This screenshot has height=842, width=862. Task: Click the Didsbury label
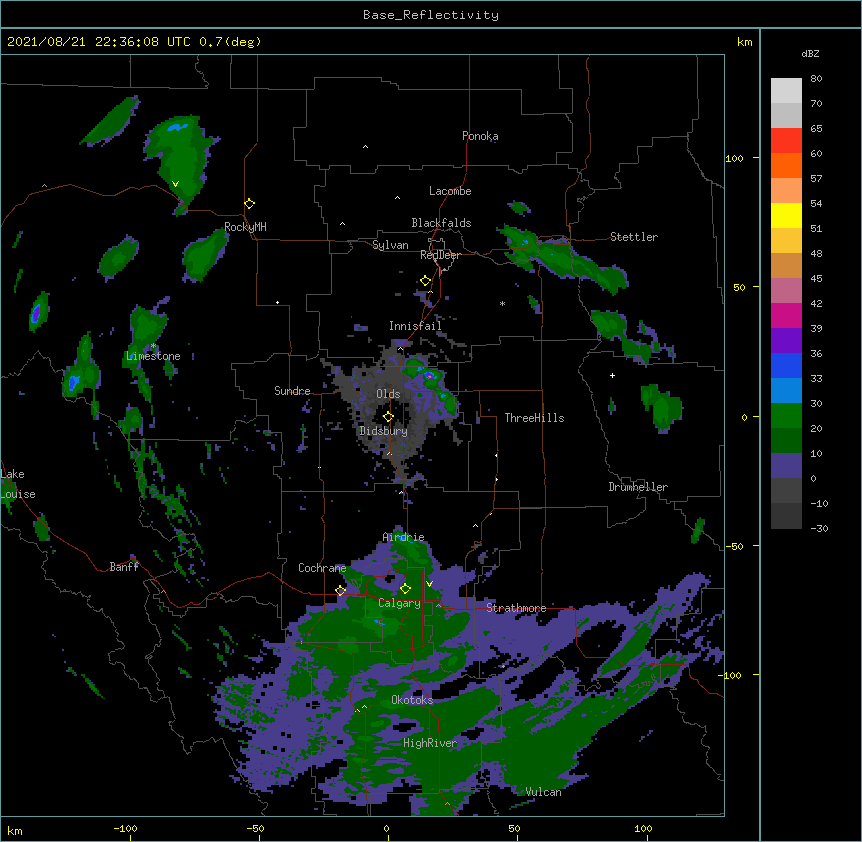[383, 431]
